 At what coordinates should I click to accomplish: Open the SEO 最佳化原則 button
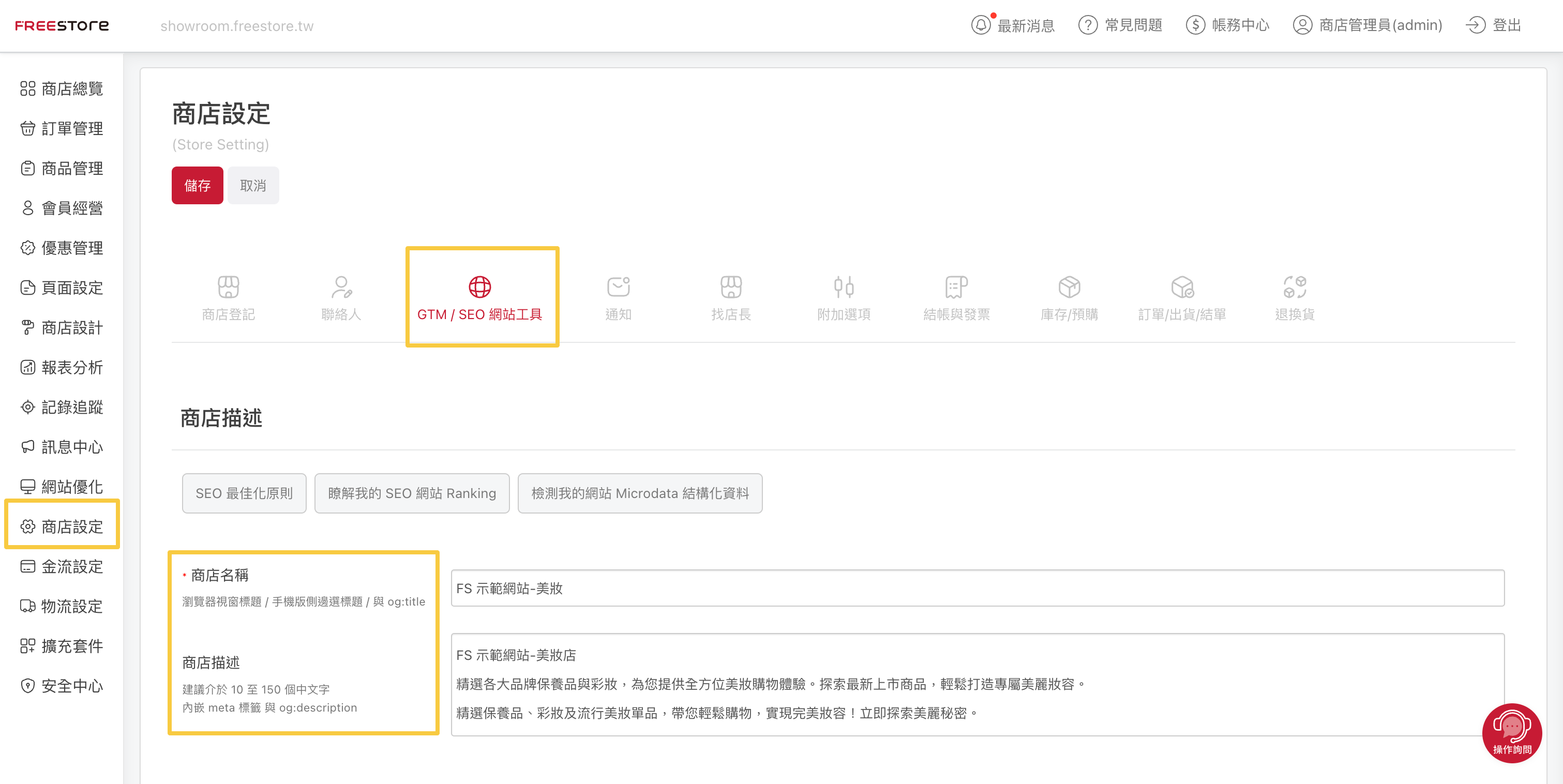coord(244,493)
